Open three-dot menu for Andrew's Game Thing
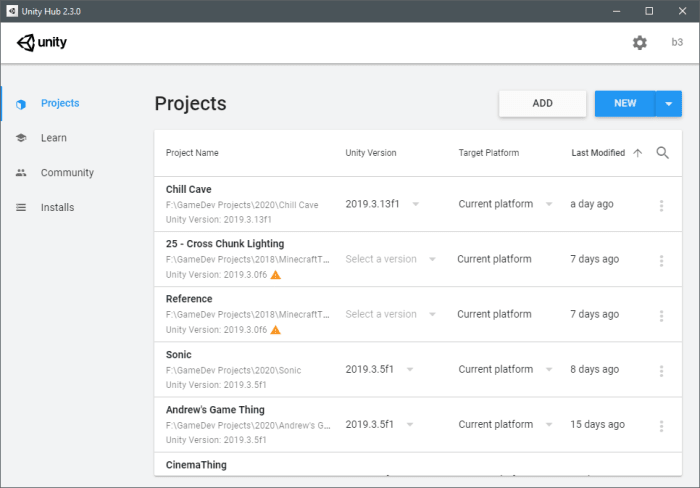Image resolution: width=700 pixels, height=488 pixels. point(661,425)
